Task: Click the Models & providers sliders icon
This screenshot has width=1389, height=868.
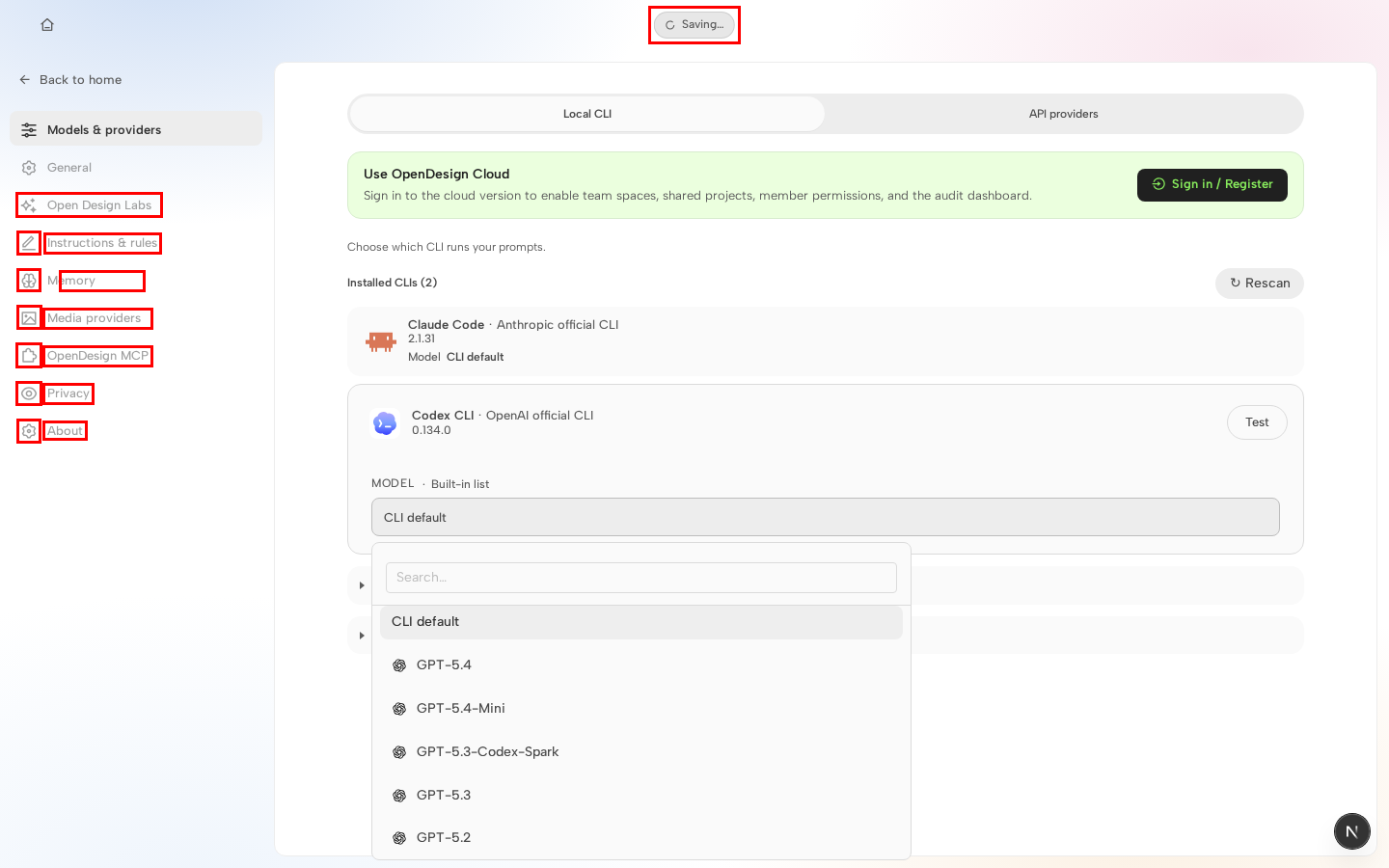Action: (29, 130)
